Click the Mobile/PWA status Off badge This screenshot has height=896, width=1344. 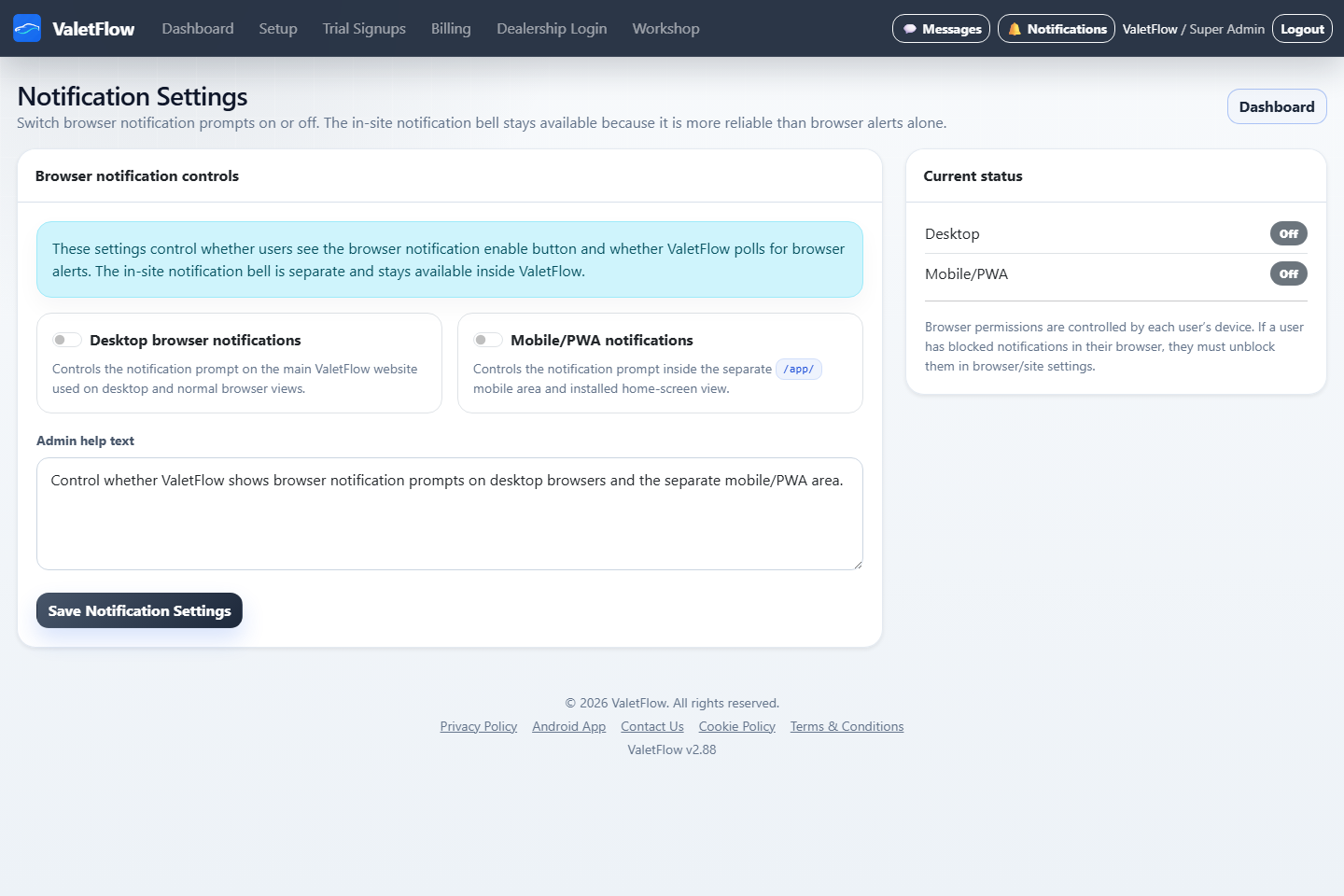pos(1289,273)
